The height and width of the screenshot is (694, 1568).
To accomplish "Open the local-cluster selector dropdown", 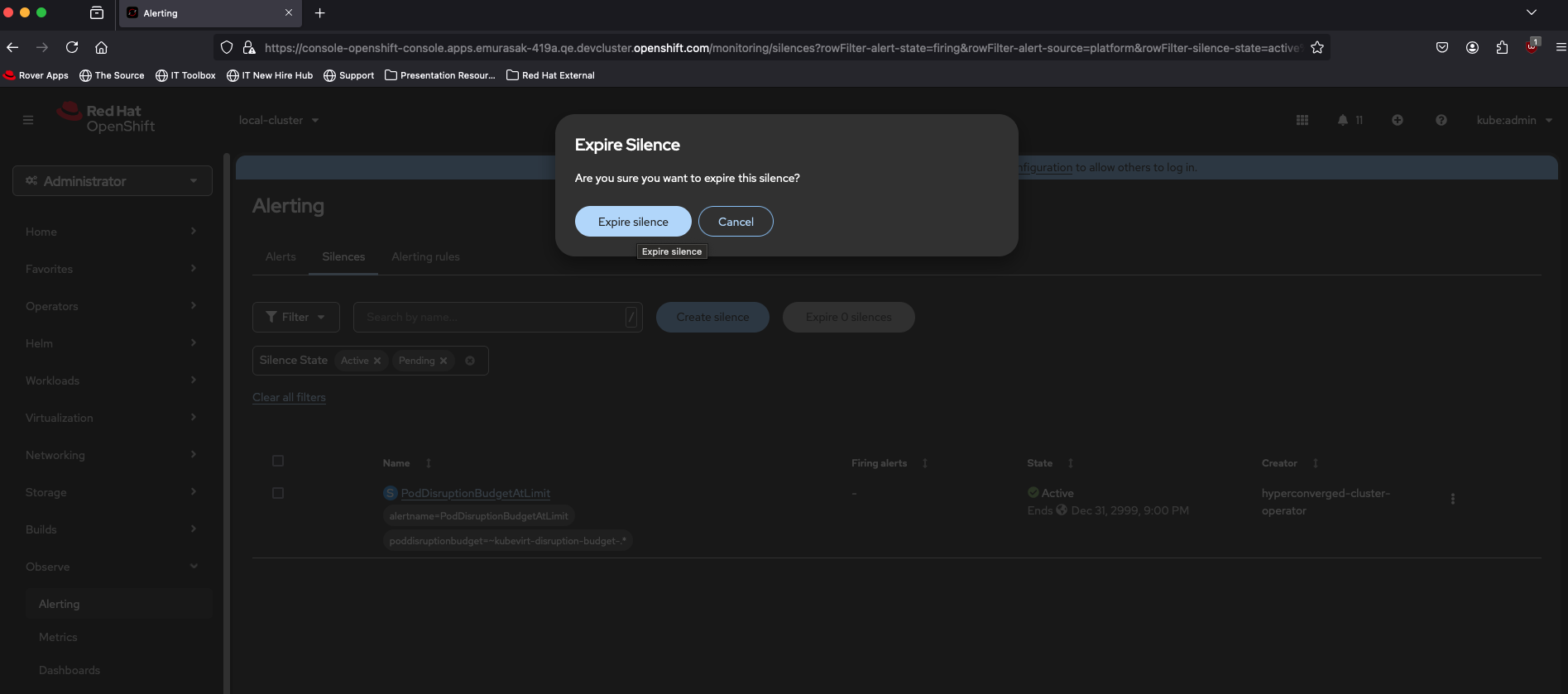I will 279,120.
